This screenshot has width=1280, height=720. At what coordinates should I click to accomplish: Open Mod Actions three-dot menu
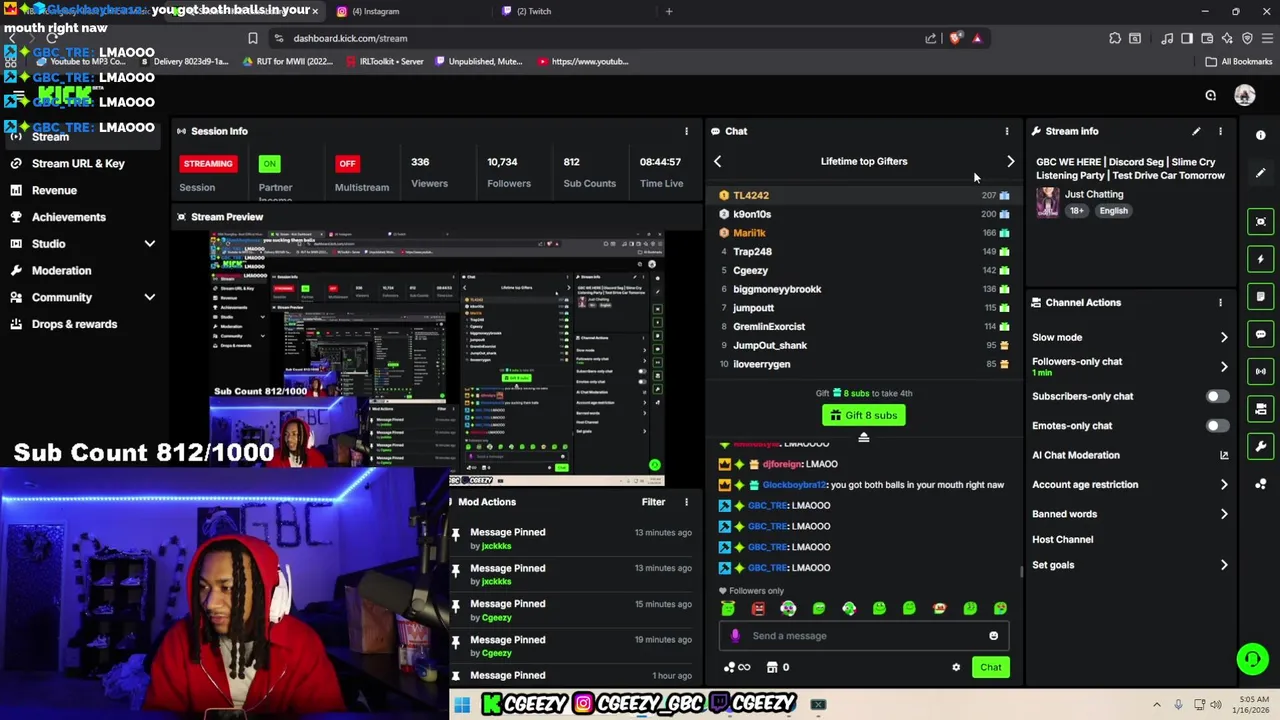(686, 502)
